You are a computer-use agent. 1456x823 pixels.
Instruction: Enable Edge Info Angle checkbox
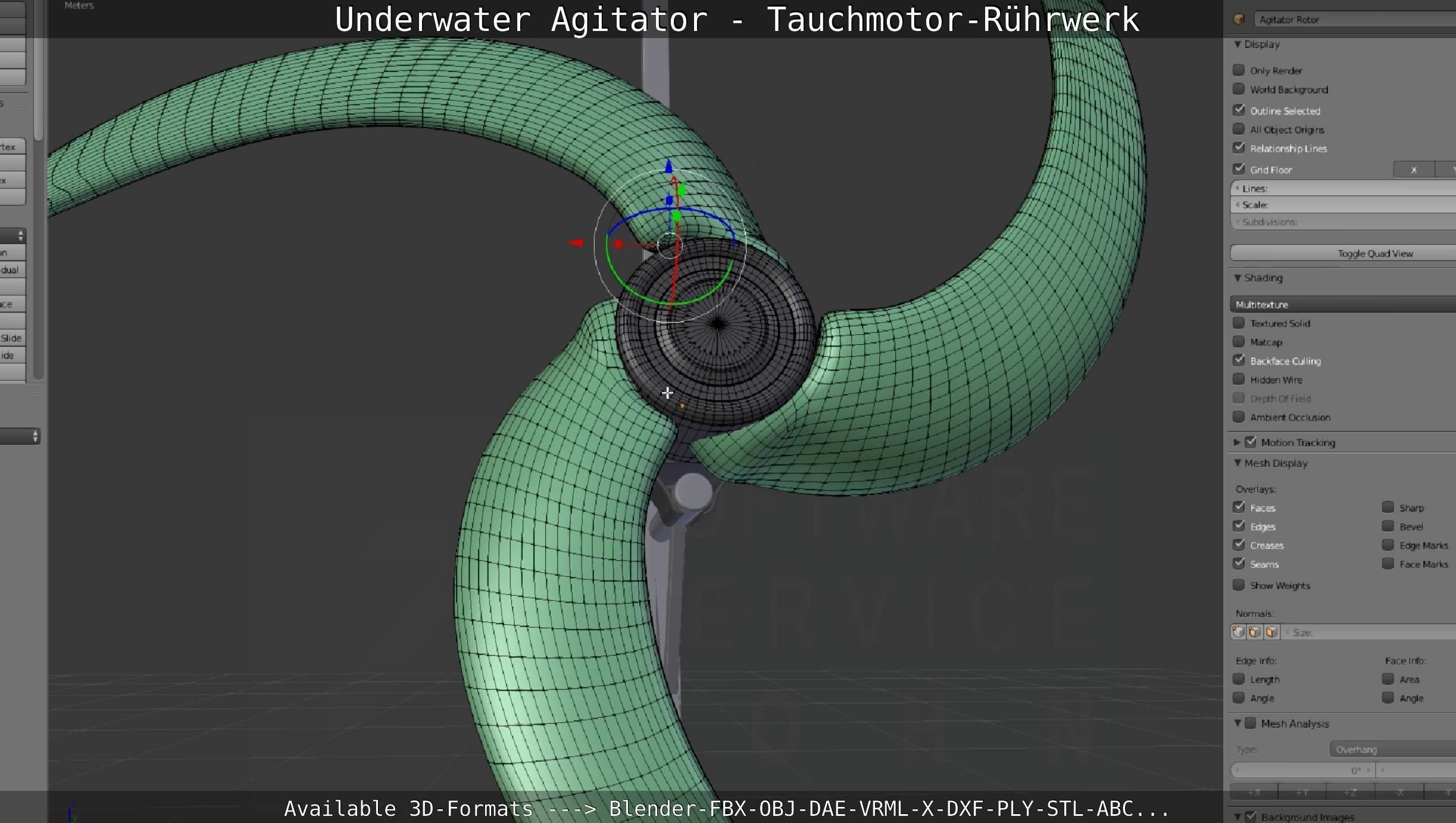pos(1239,697)
